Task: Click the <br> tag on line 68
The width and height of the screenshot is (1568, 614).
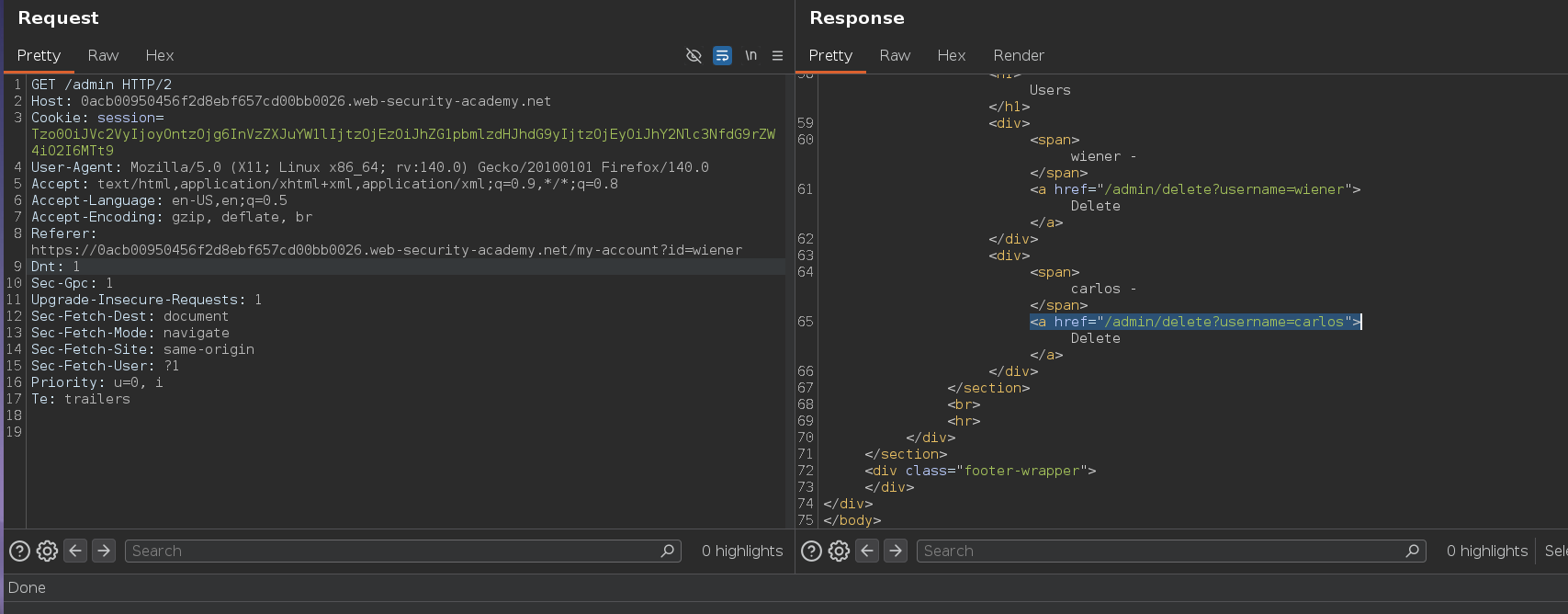Action: point(964,404)
